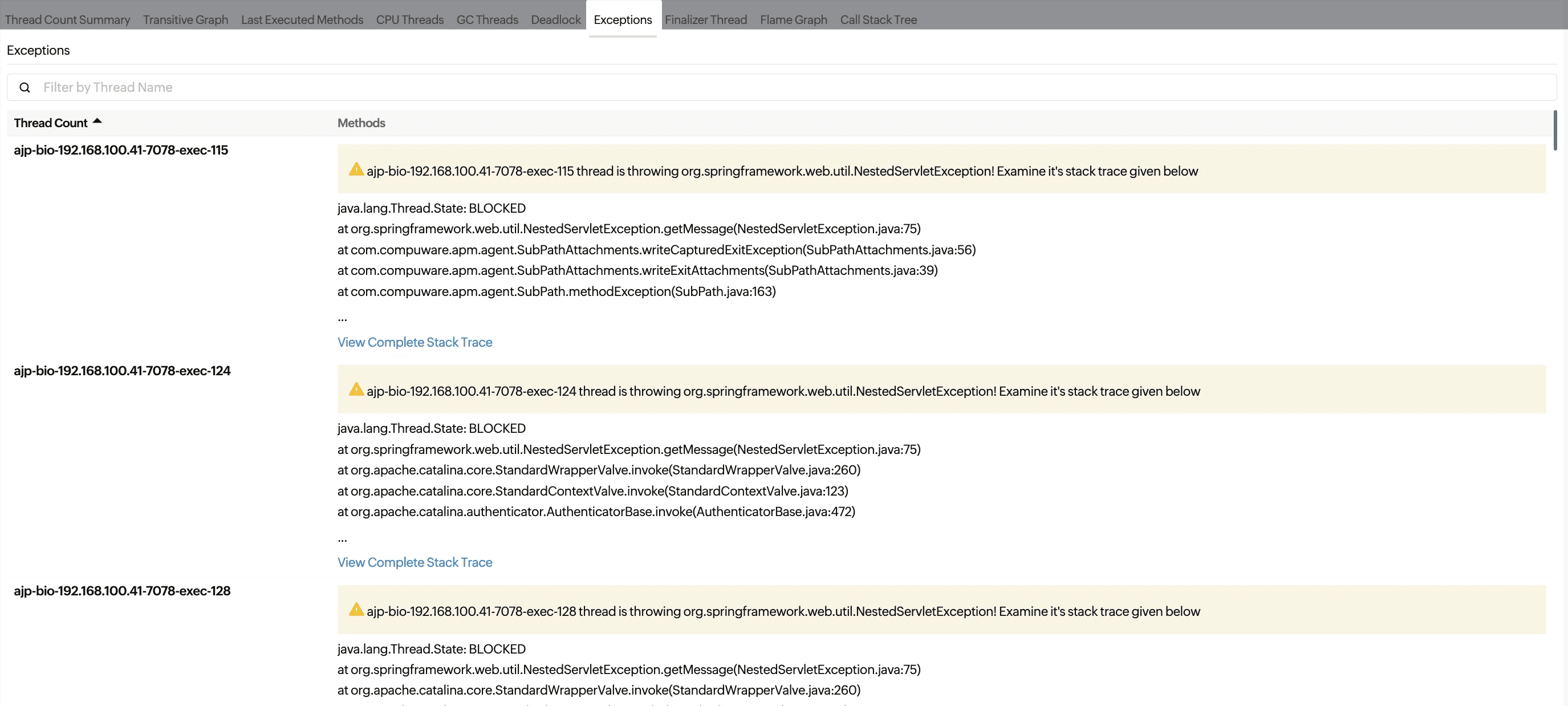Click the sort arrow on Thread Count column

pos(98,120)
